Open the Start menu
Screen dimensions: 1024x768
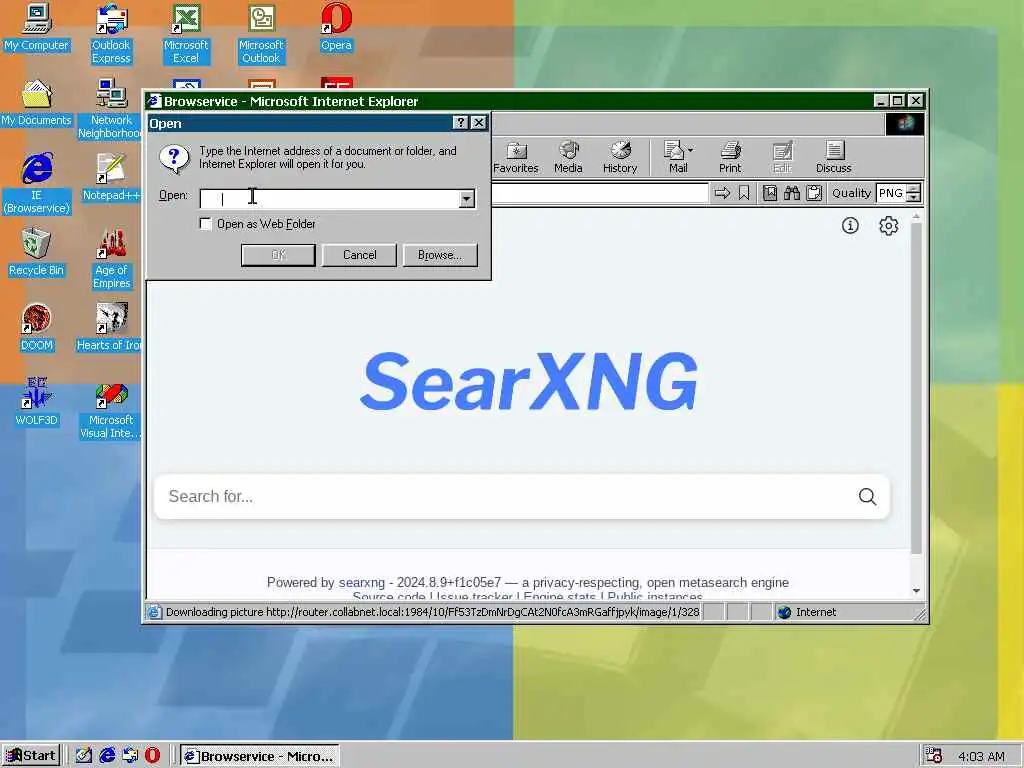click(31, 756)
